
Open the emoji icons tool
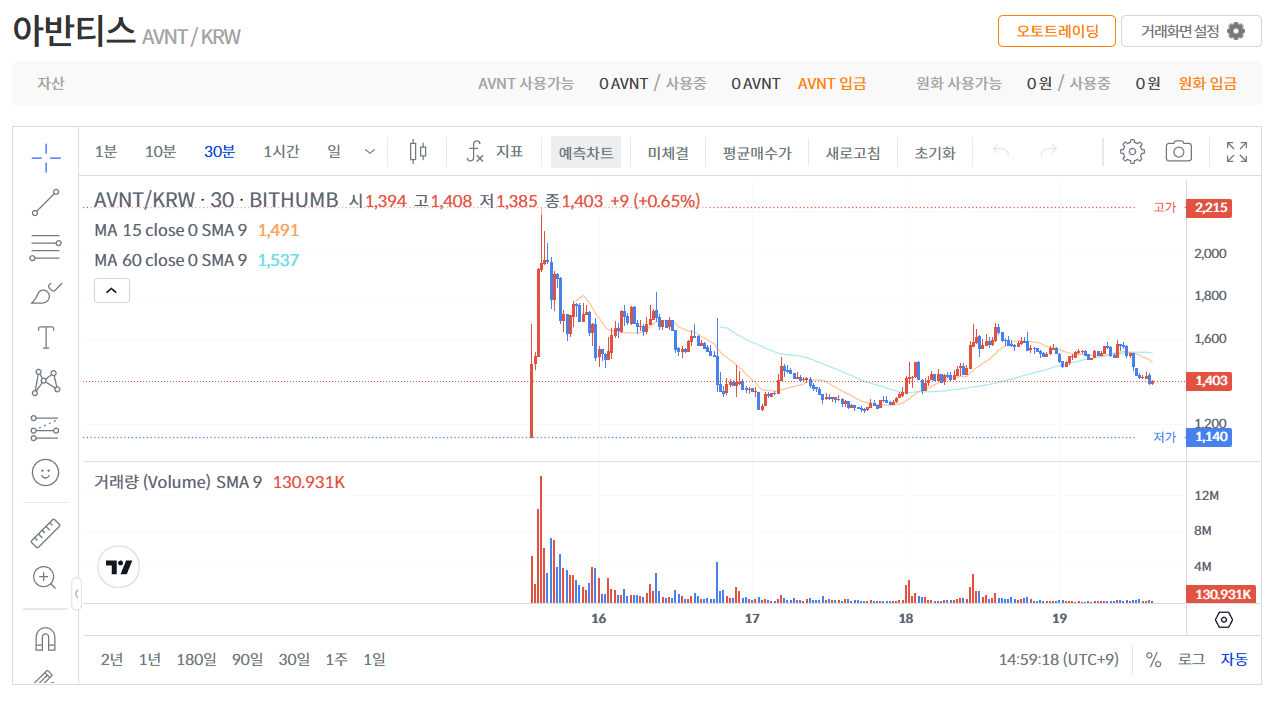pos(45,472)
